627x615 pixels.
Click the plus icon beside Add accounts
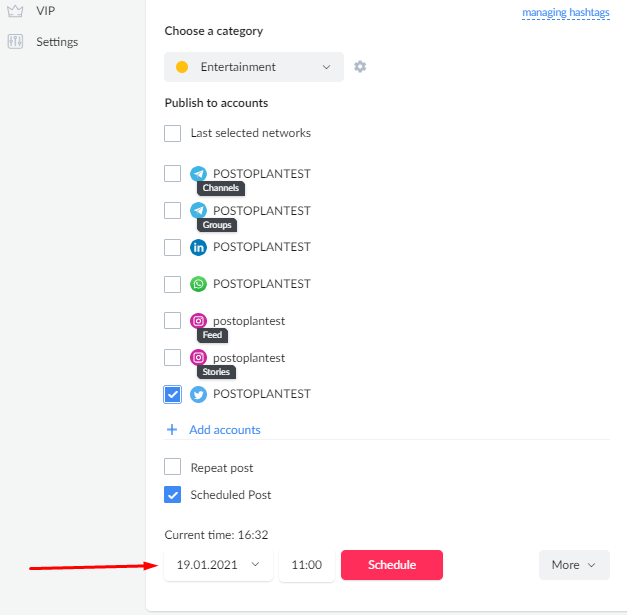coord(172,429)
